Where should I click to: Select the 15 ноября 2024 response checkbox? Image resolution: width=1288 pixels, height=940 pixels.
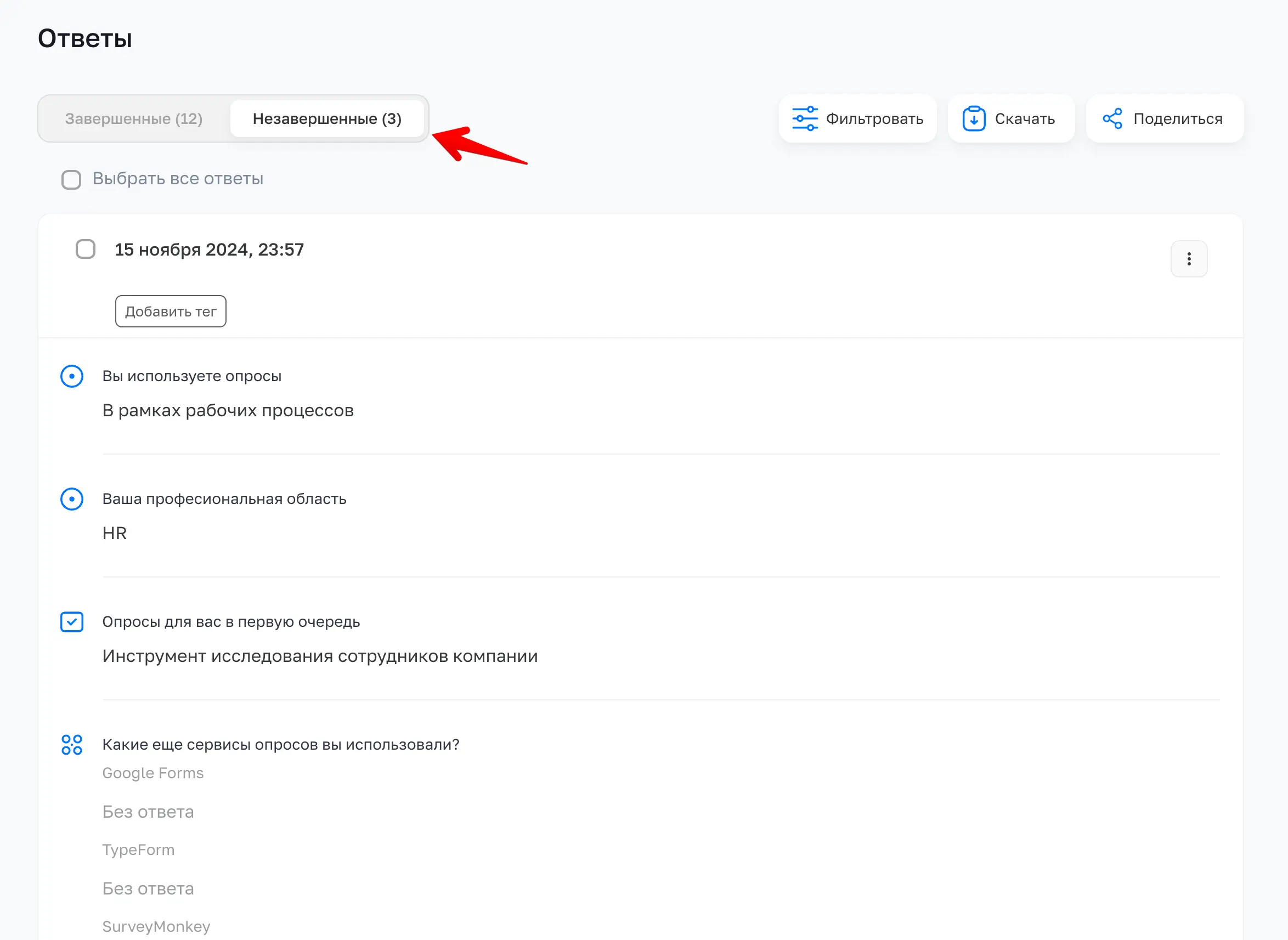[x=86, y=249]
